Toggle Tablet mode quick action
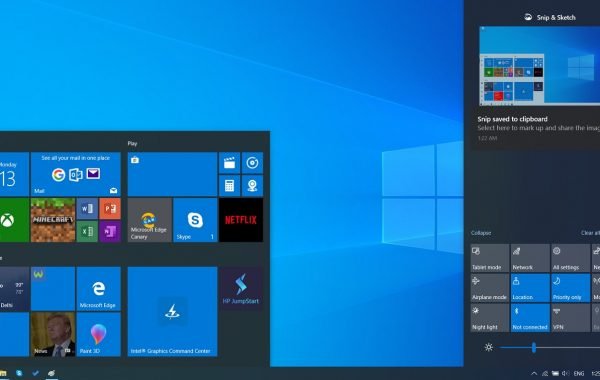The image size is (600, 380). coord(490,258)
